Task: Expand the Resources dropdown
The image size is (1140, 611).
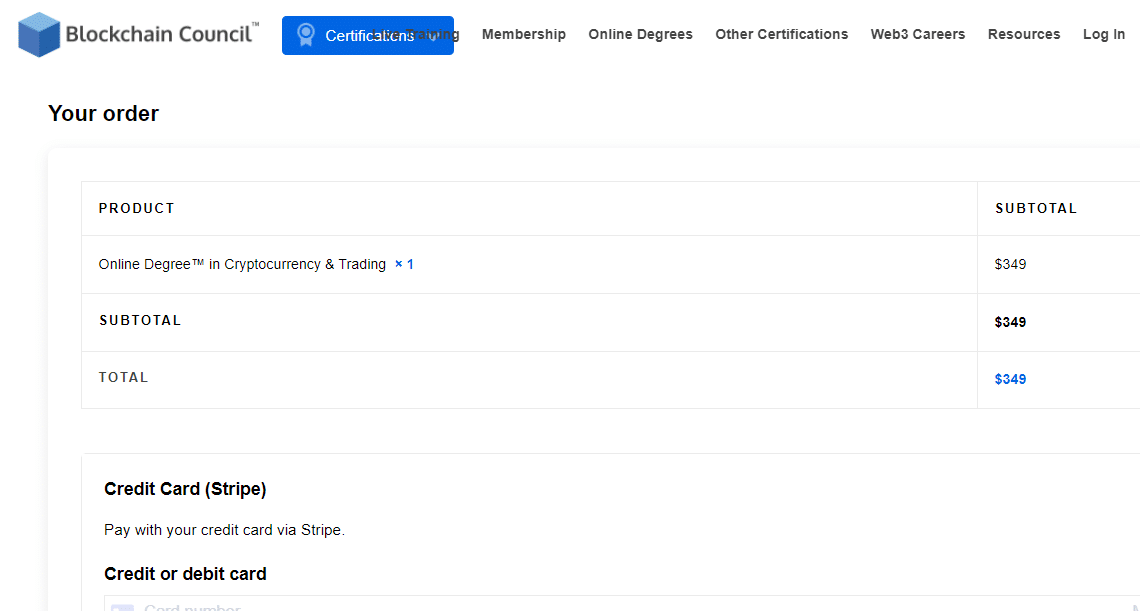Action: pos(1023,34)
